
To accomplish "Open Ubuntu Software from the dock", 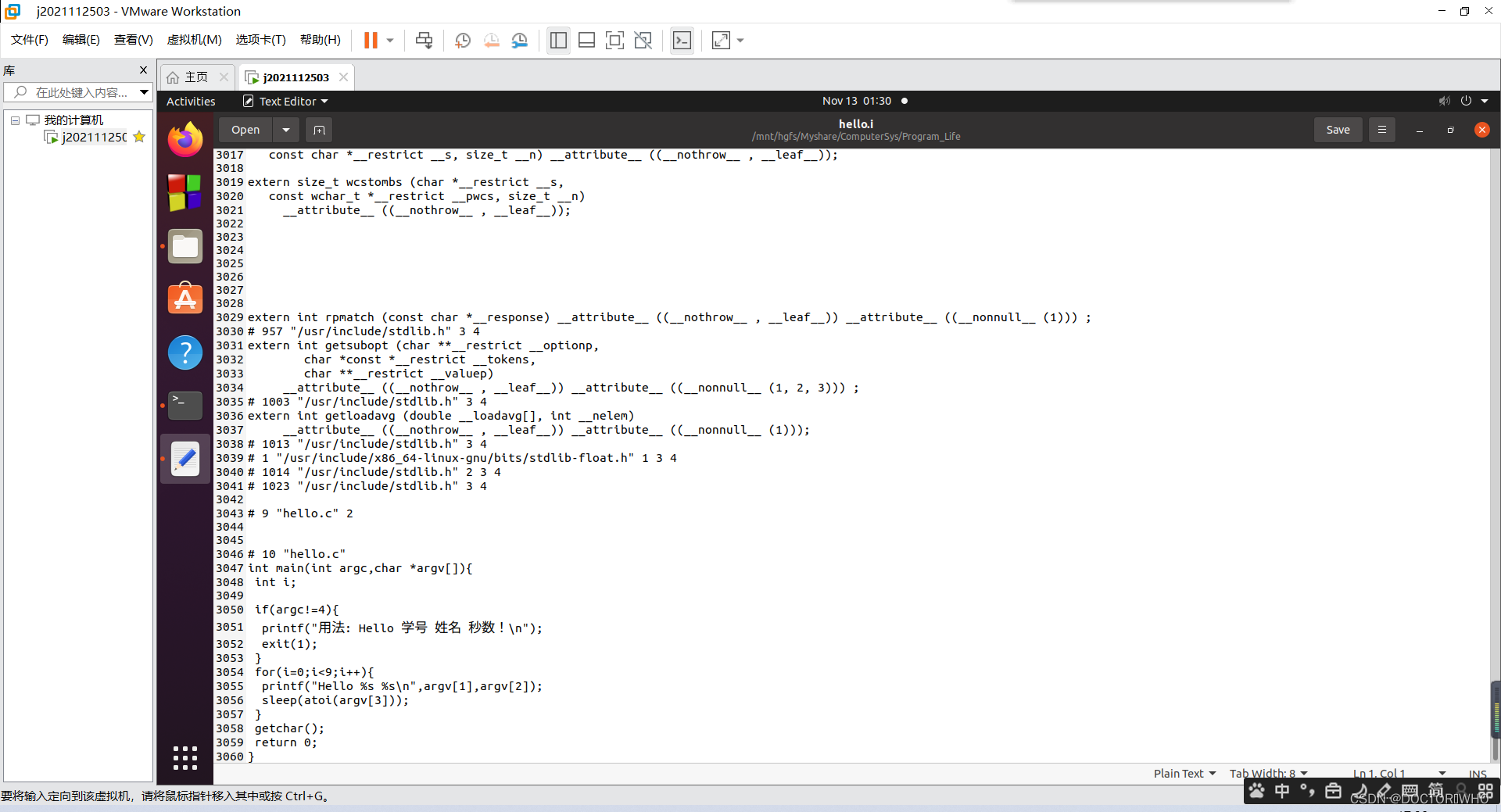I will click(185, 299).
